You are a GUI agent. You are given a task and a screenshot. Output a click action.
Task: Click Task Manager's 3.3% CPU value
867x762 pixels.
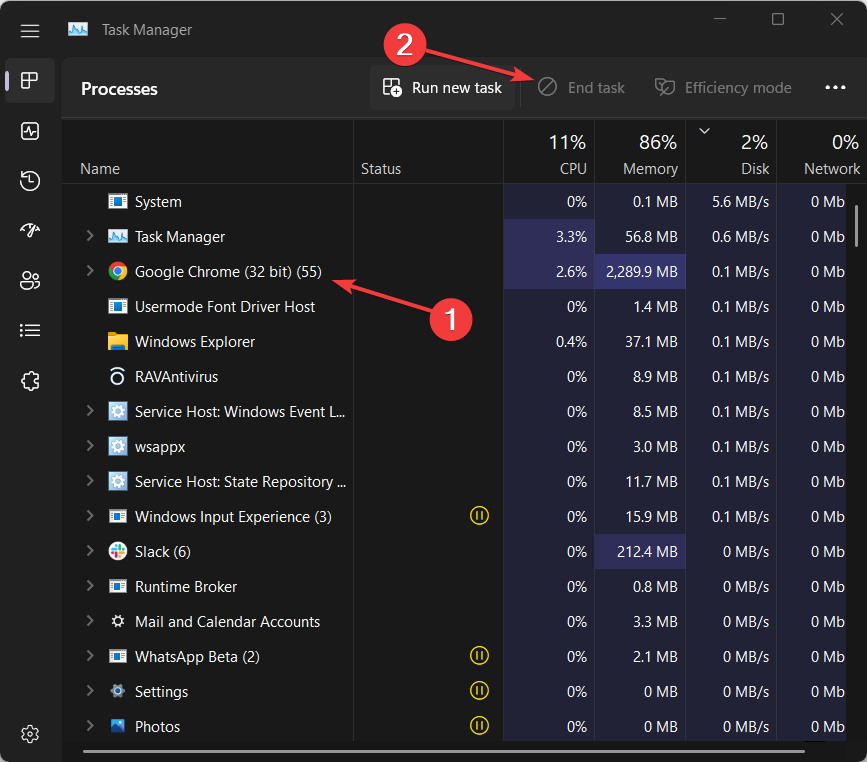tap(571, 237)
